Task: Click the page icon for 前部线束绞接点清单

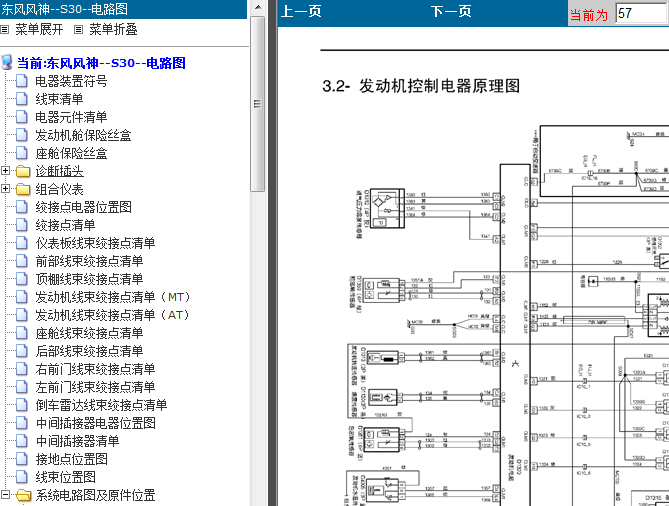Action: click(22, 261)
